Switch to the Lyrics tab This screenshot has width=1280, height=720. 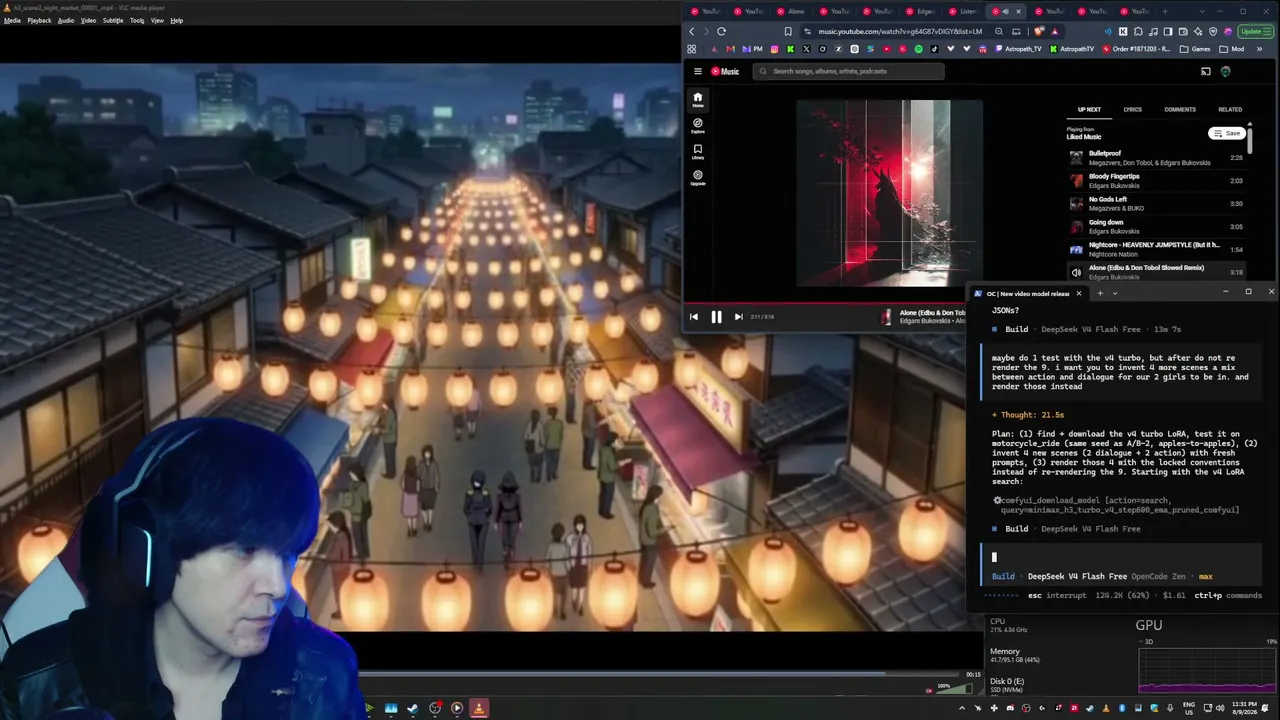click(1132, 110)
